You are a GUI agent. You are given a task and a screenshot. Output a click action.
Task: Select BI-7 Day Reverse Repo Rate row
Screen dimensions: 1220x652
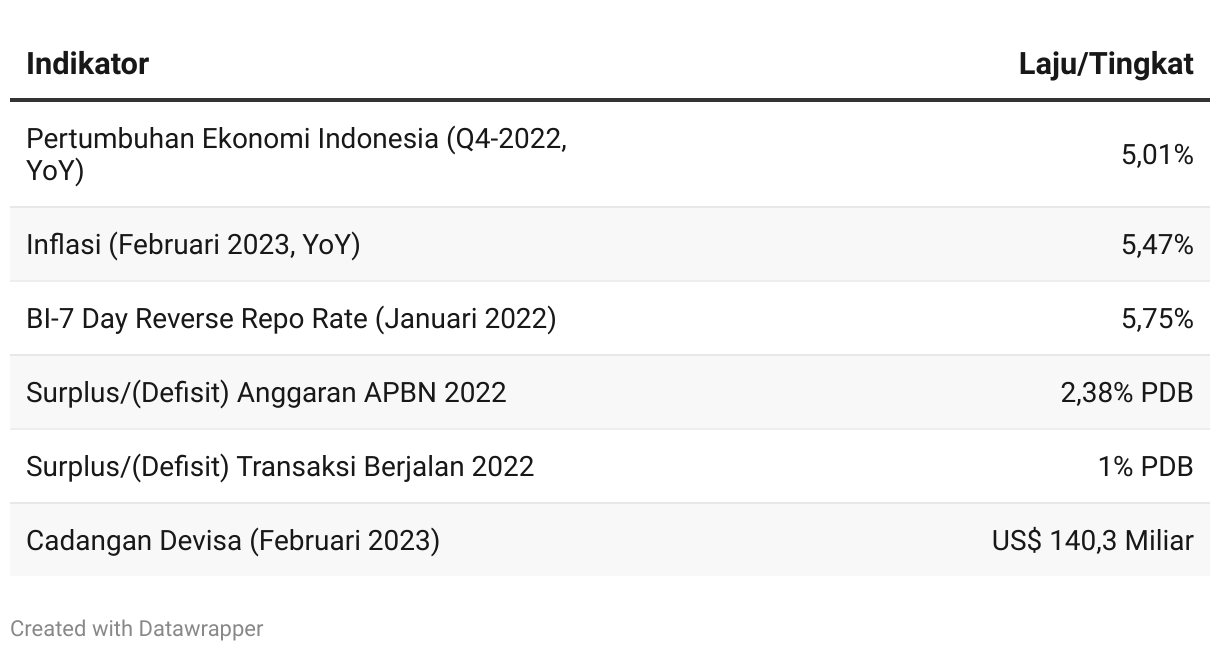[x=610, y=318]
